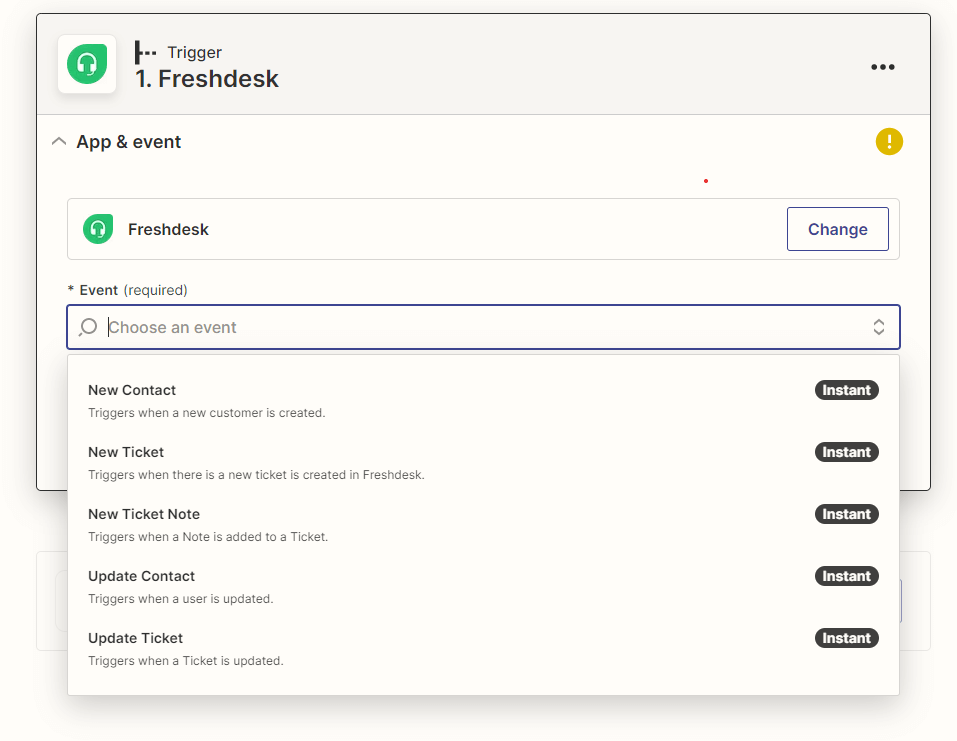Screen dimensions: 957x741
Task: Select the Update Contact trigger event
Action: tap(483, 587)
